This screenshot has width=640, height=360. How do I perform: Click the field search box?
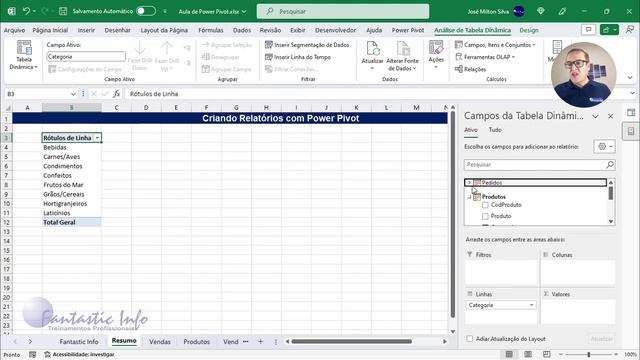[539, 164]
